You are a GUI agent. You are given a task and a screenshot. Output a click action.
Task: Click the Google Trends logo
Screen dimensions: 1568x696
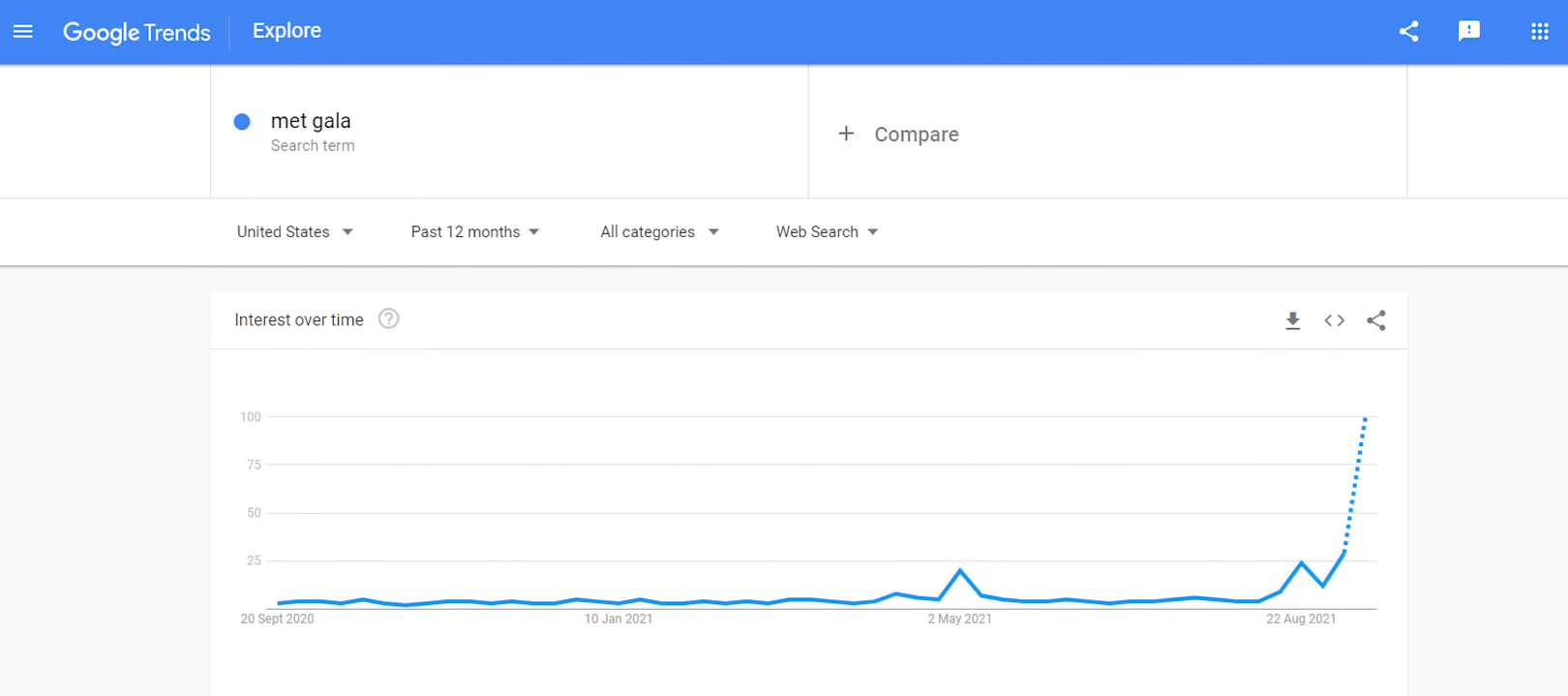click(x=136, y=32)
